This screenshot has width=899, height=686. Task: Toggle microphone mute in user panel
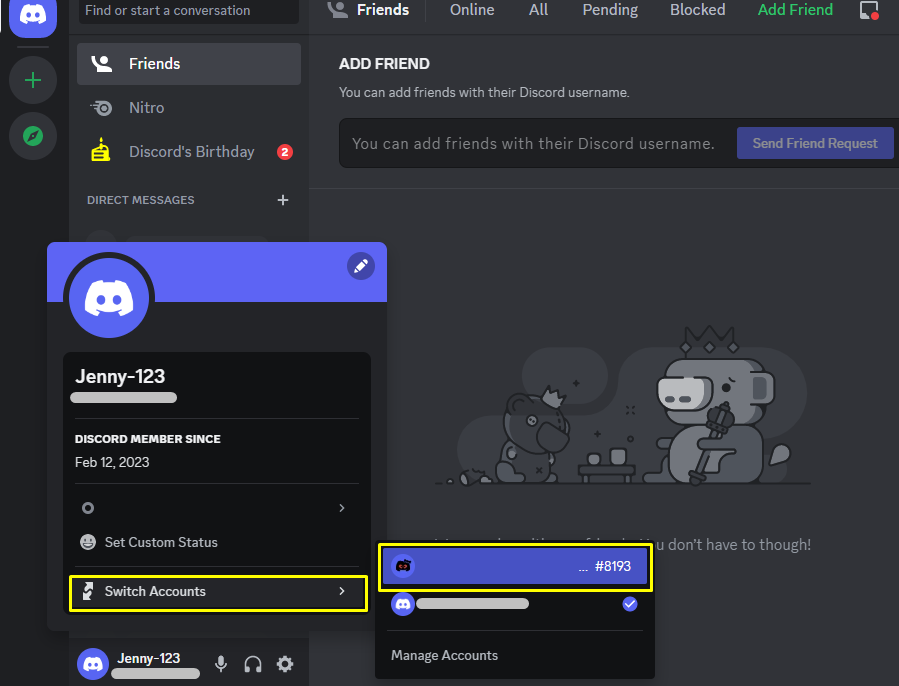tap(221, 664)
